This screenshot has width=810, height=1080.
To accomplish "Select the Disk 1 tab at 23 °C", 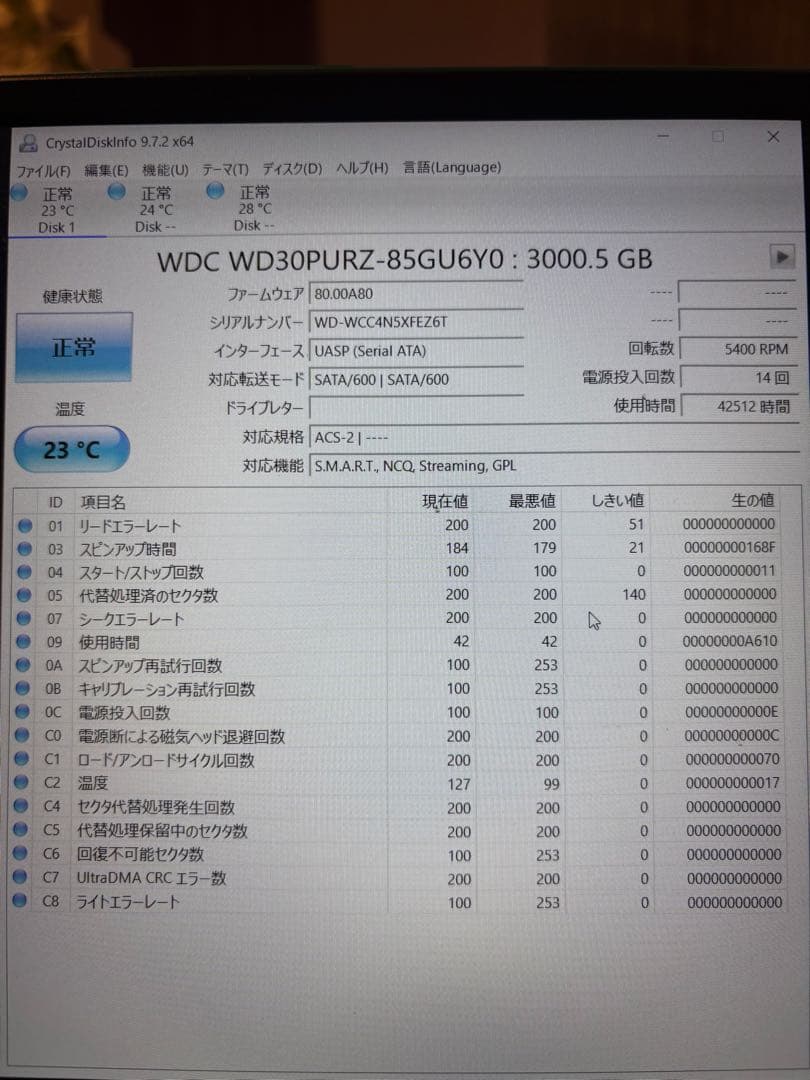I will [56, 210].
